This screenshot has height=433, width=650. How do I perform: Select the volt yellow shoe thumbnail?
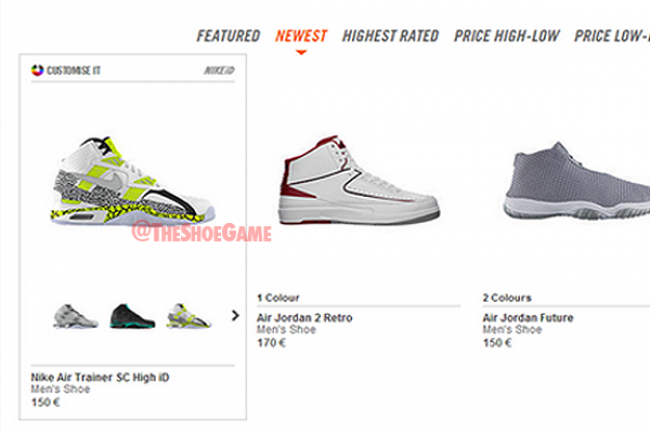(189, 316)
